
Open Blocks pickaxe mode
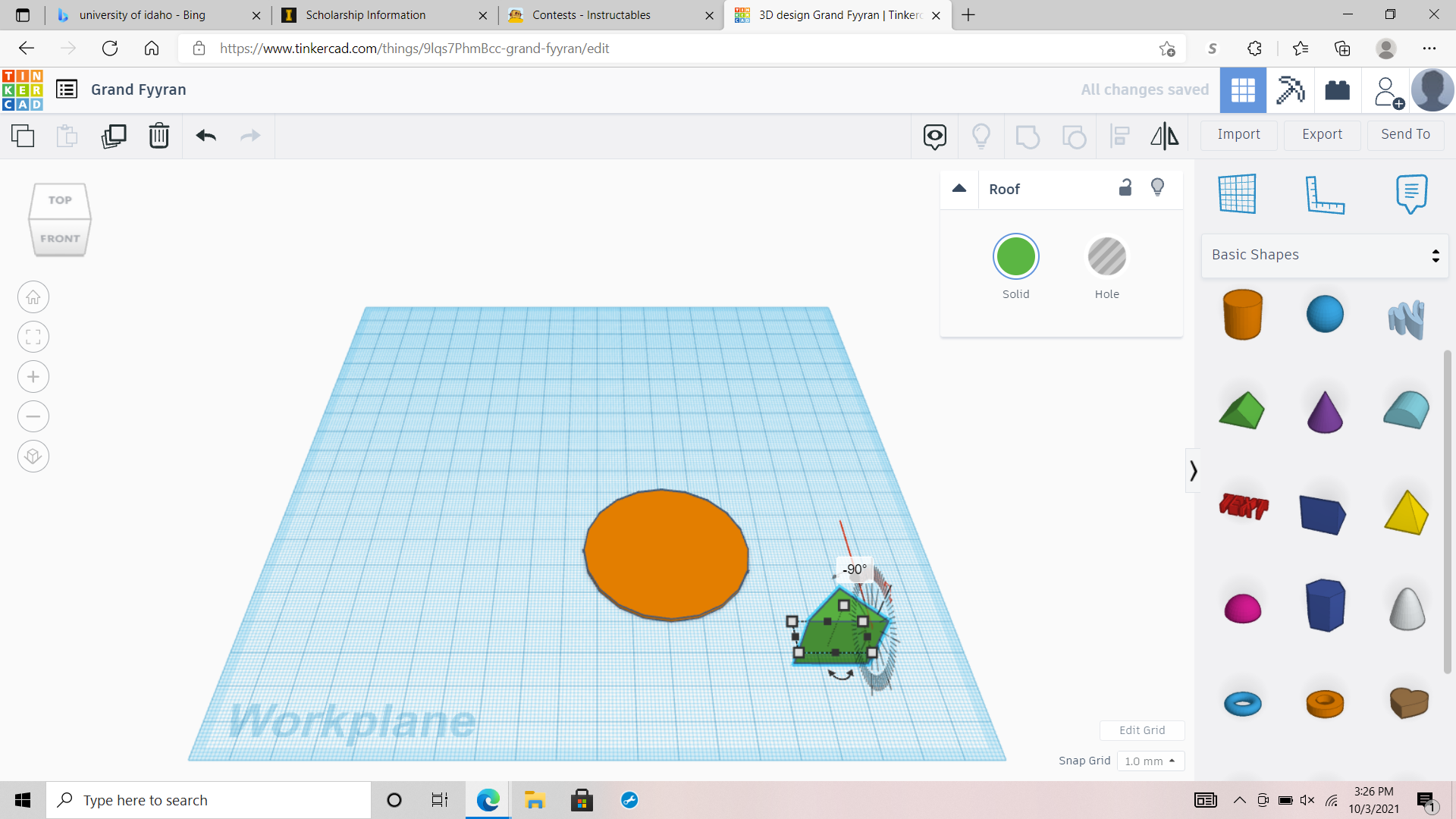pos(1290,90)
